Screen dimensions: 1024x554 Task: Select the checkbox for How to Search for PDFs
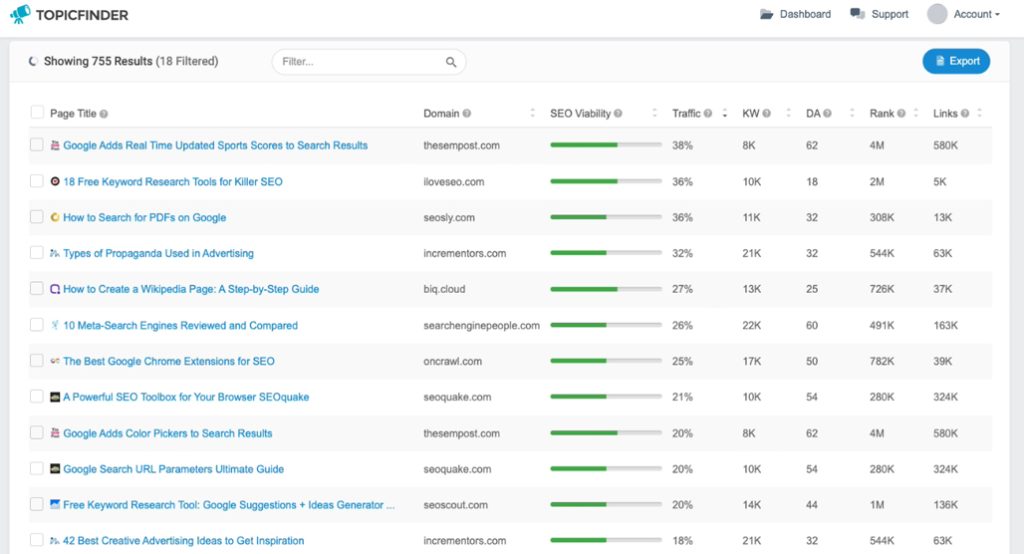click(x=37, y=217)
